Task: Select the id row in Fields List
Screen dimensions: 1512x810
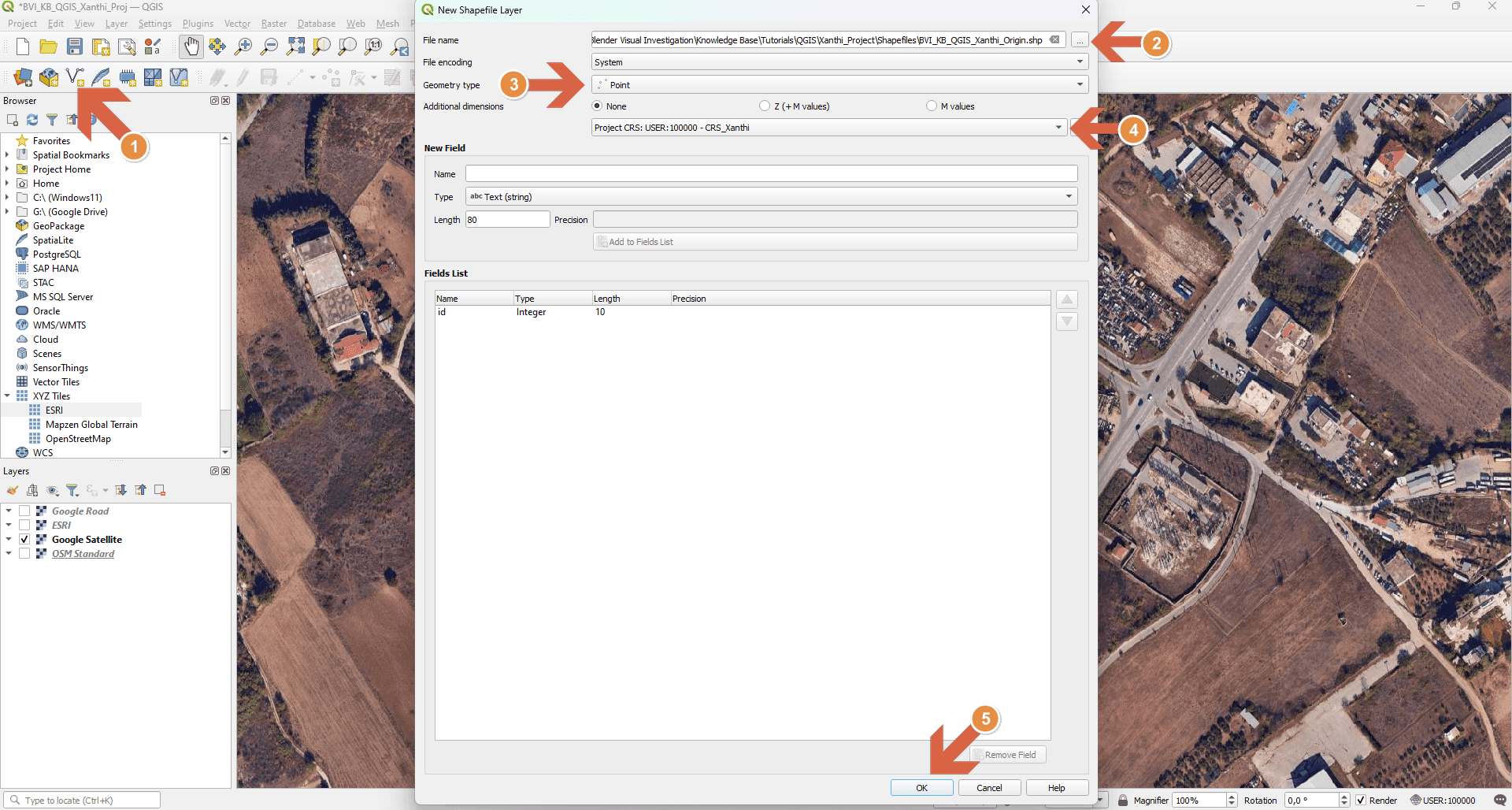Action: click(743, 313)
